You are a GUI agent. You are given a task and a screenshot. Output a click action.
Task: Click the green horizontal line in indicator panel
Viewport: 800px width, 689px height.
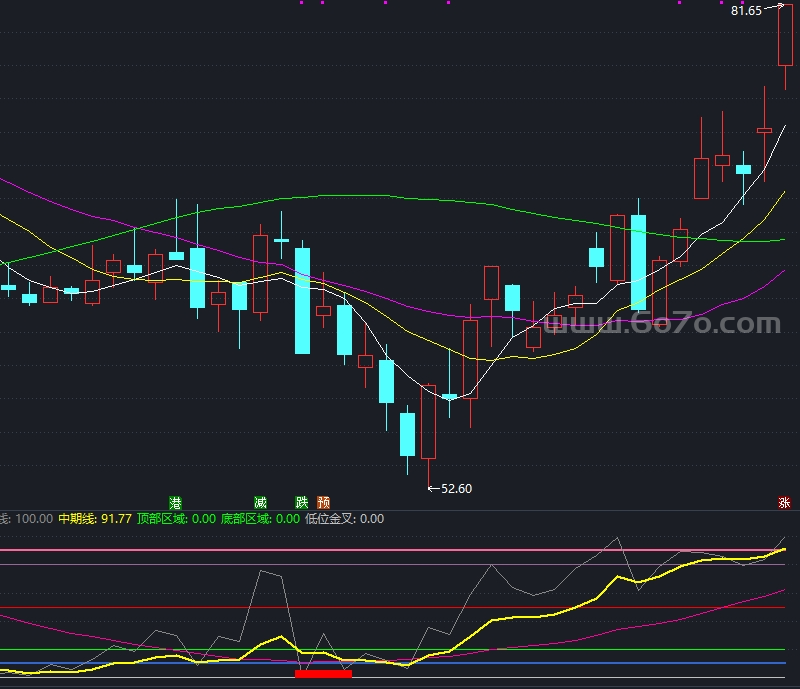click(x=392, y=650)
